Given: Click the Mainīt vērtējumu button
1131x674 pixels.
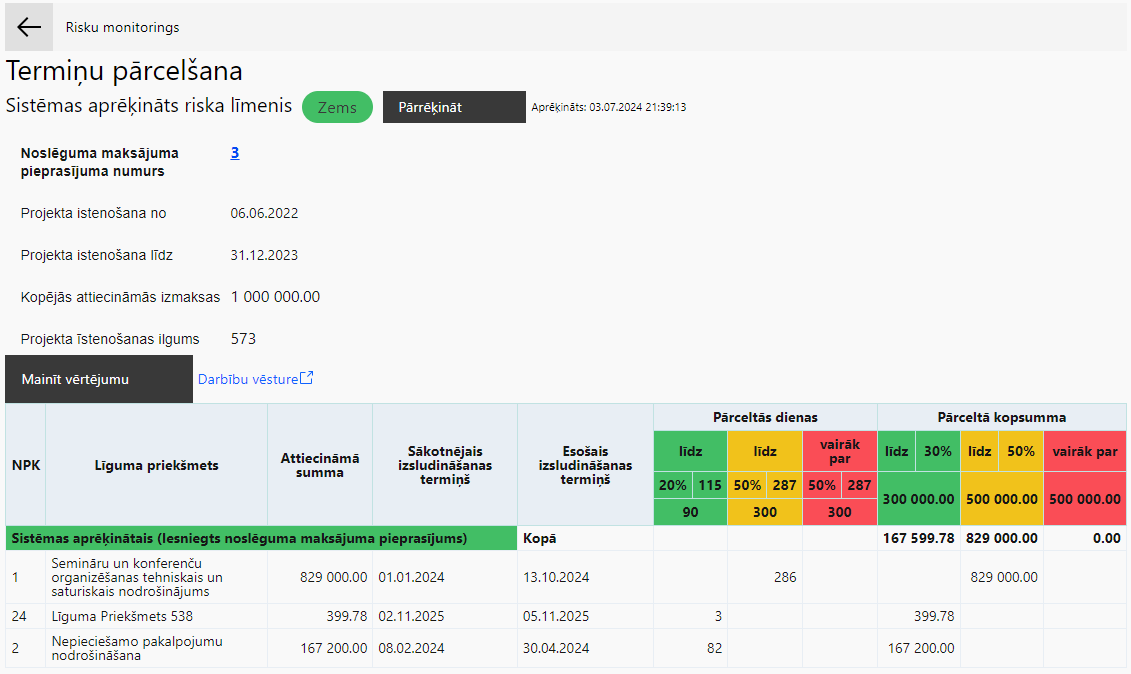Looking at the screenshot, I should coord(99,379).
